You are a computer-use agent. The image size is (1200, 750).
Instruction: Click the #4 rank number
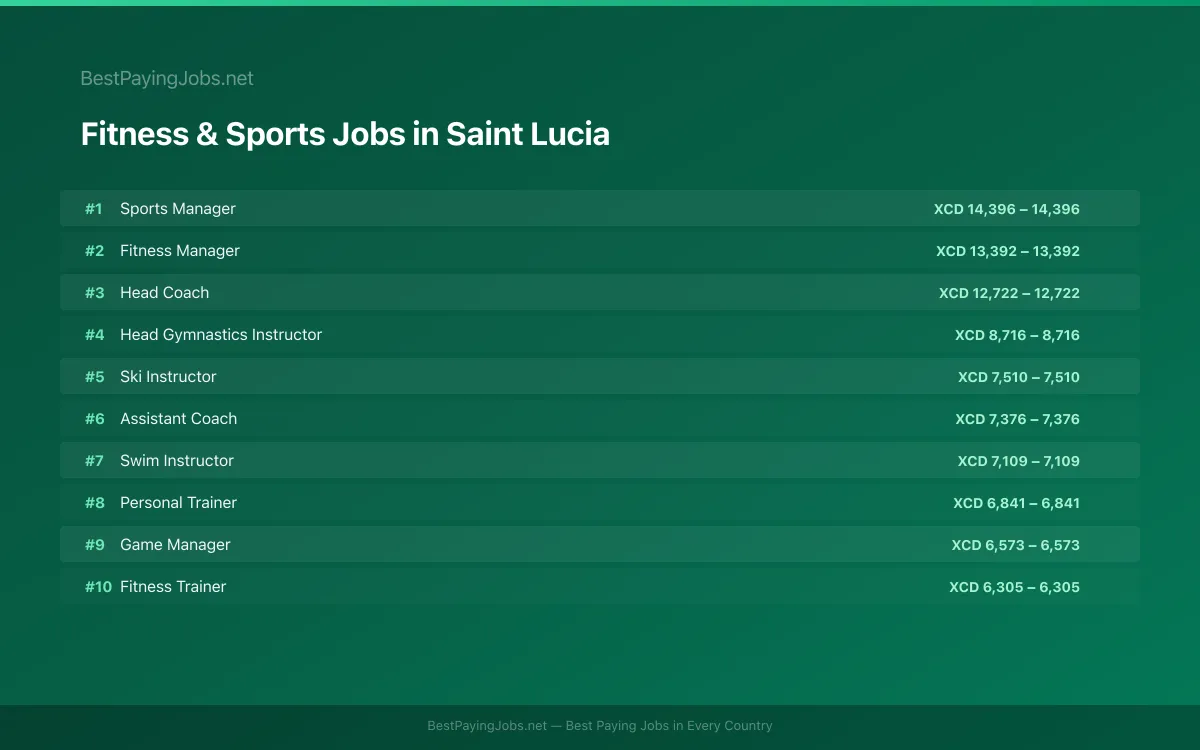94,335
